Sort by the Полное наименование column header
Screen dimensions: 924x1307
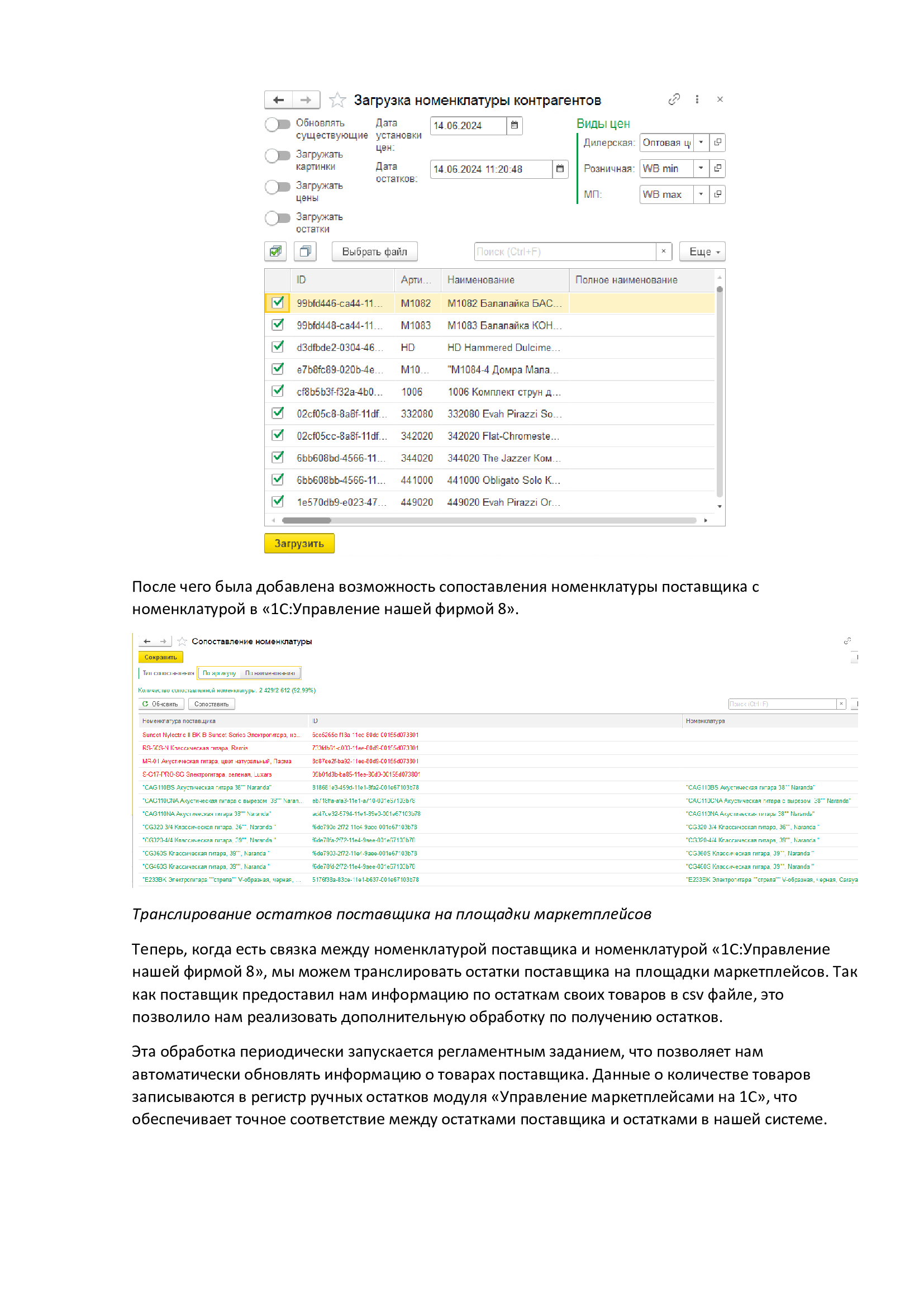642,280
